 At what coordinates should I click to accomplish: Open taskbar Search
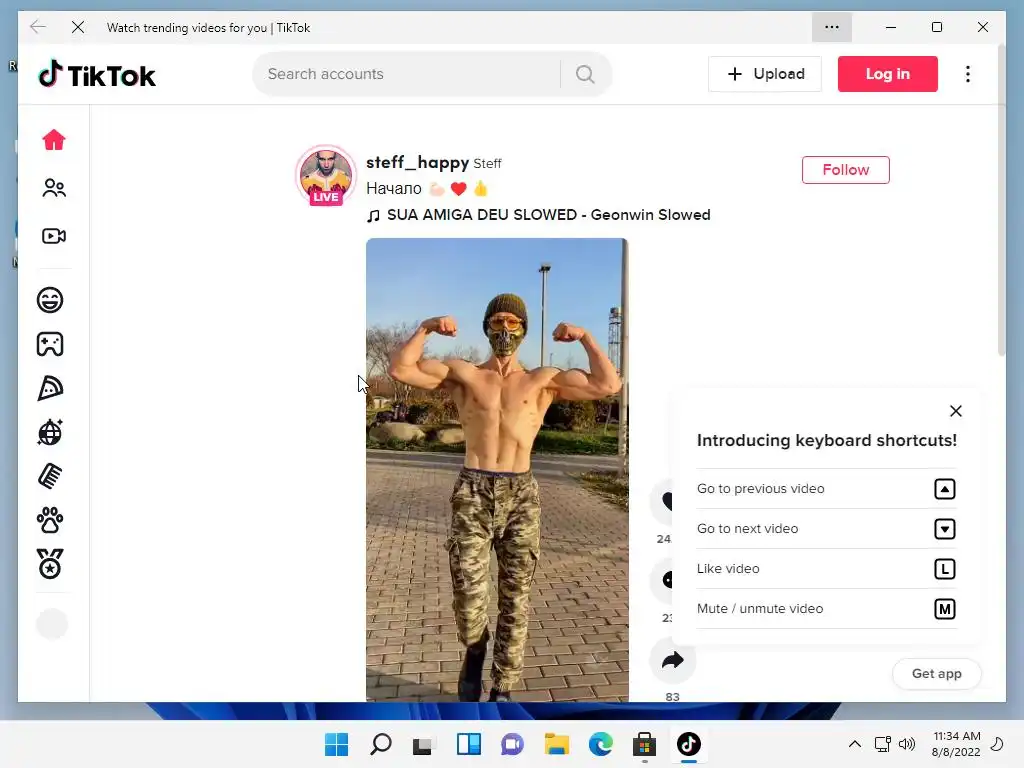381,744
